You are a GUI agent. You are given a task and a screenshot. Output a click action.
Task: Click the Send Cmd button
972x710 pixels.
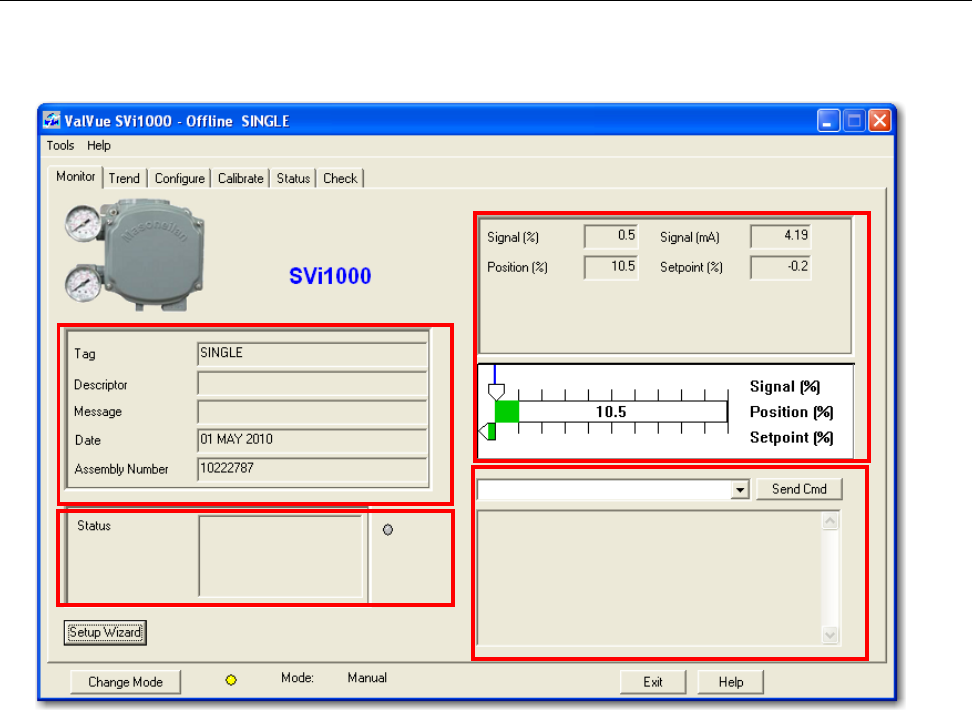point(799,489)
